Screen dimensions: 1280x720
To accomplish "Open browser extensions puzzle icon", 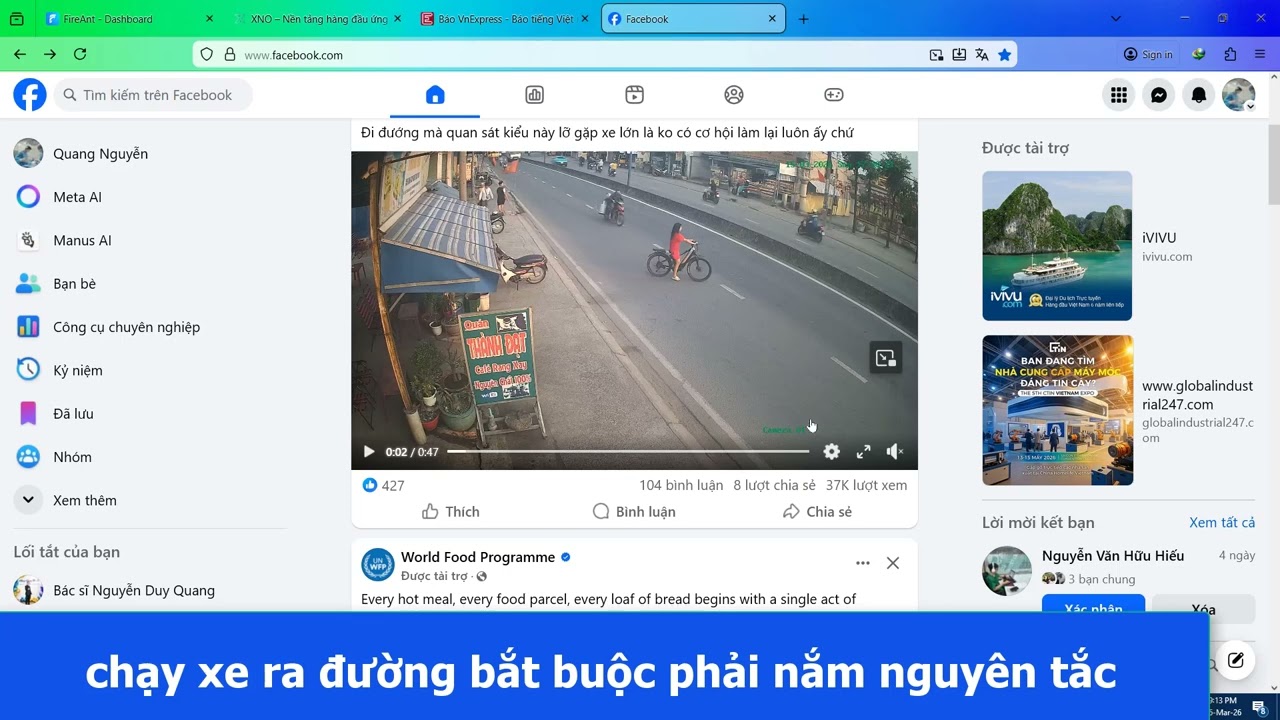I will 1230,55.
